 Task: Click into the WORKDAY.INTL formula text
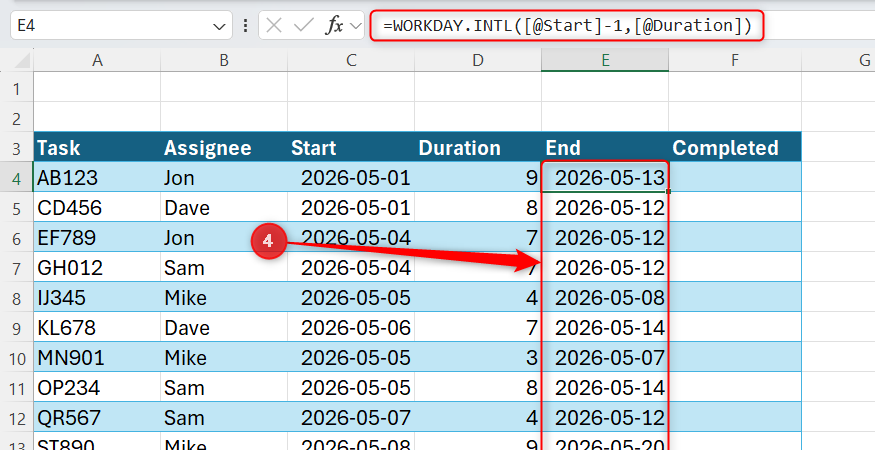[567, 26]
